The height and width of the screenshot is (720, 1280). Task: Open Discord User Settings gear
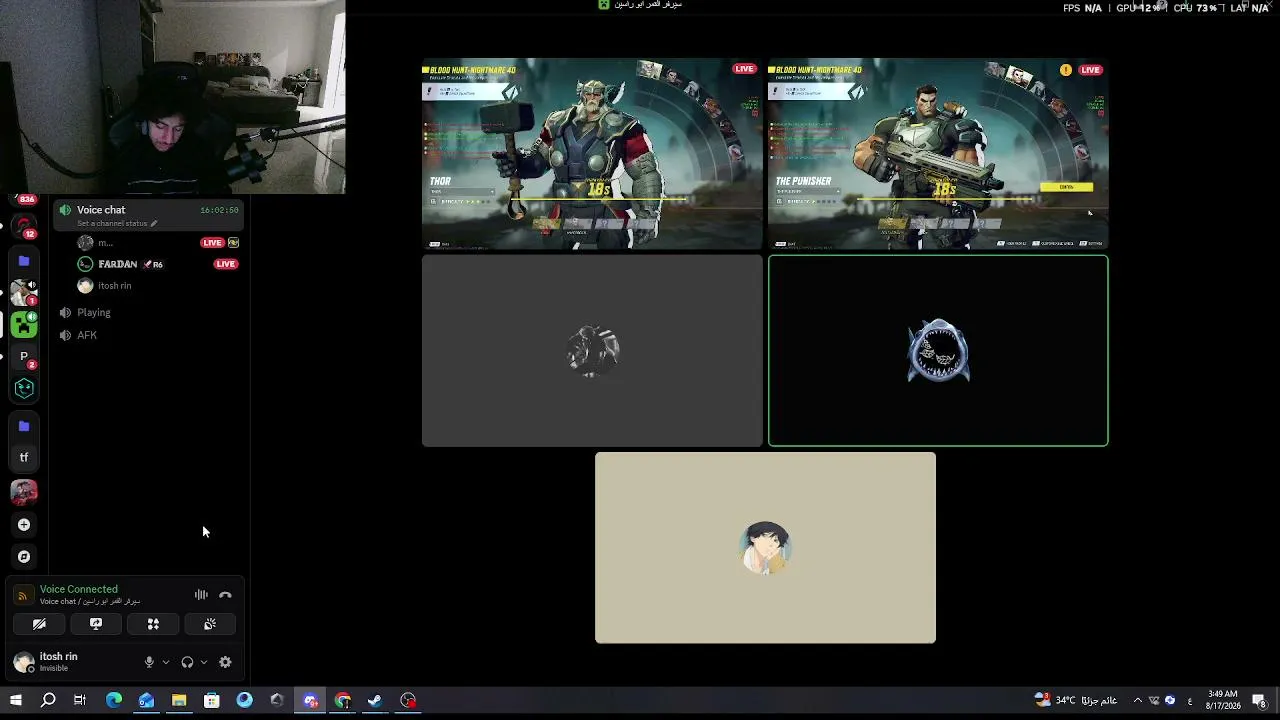(225, 662)
